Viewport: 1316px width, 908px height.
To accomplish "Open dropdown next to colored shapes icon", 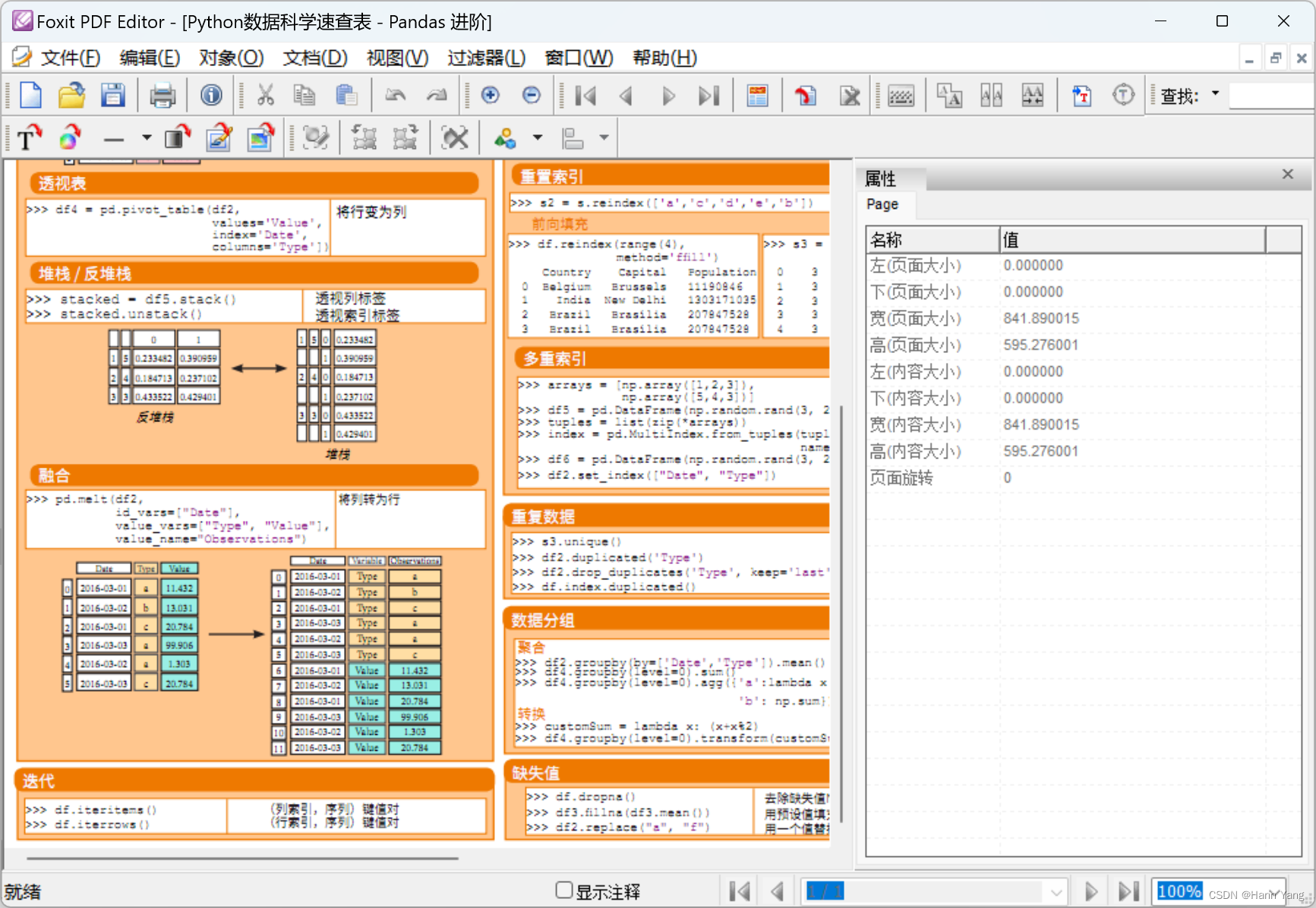I will [x=538, y=137].
